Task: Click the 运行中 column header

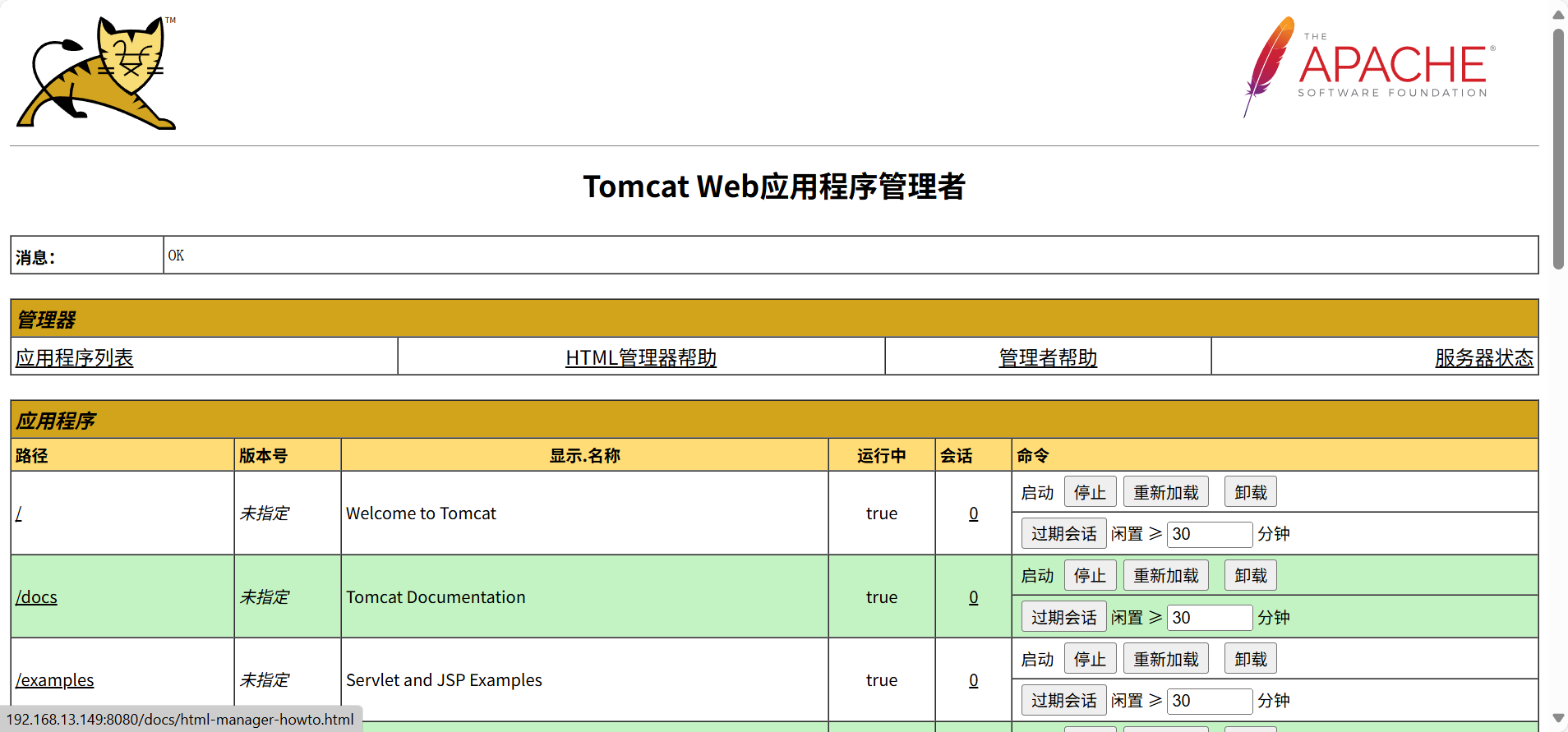Action: [882, 455]
